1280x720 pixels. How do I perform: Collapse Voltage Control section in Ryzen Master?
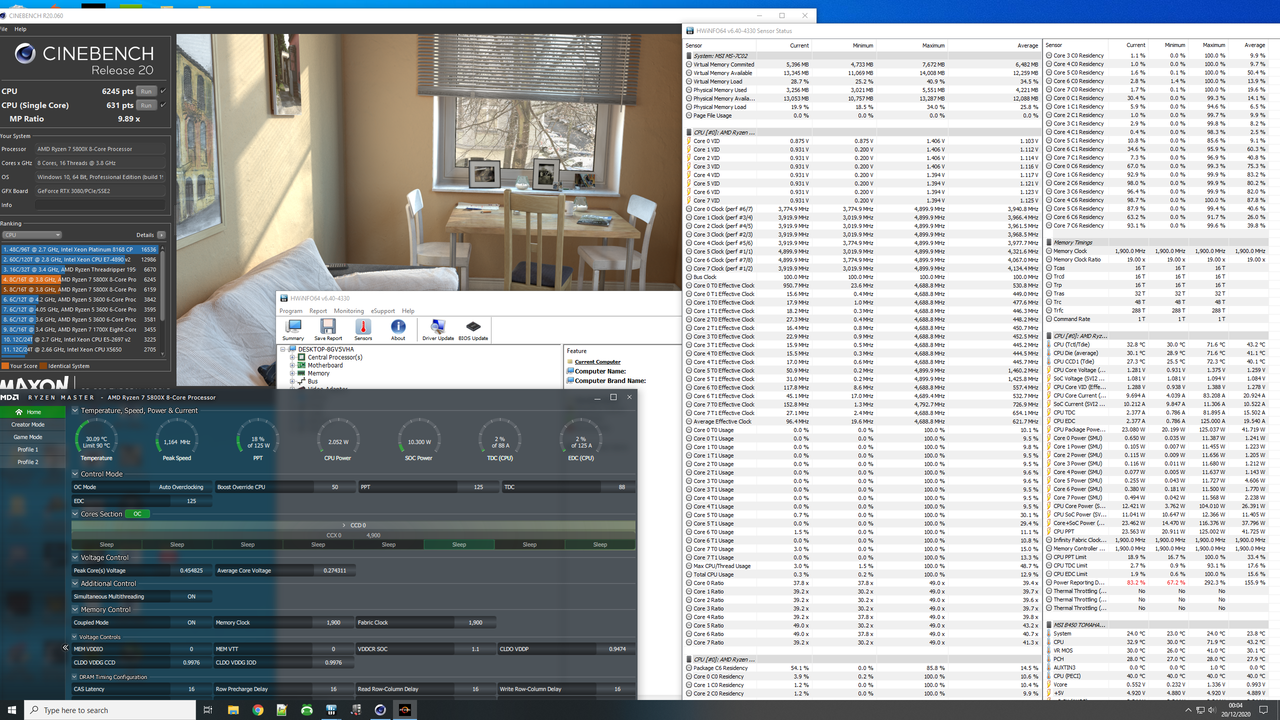[76, 557]
